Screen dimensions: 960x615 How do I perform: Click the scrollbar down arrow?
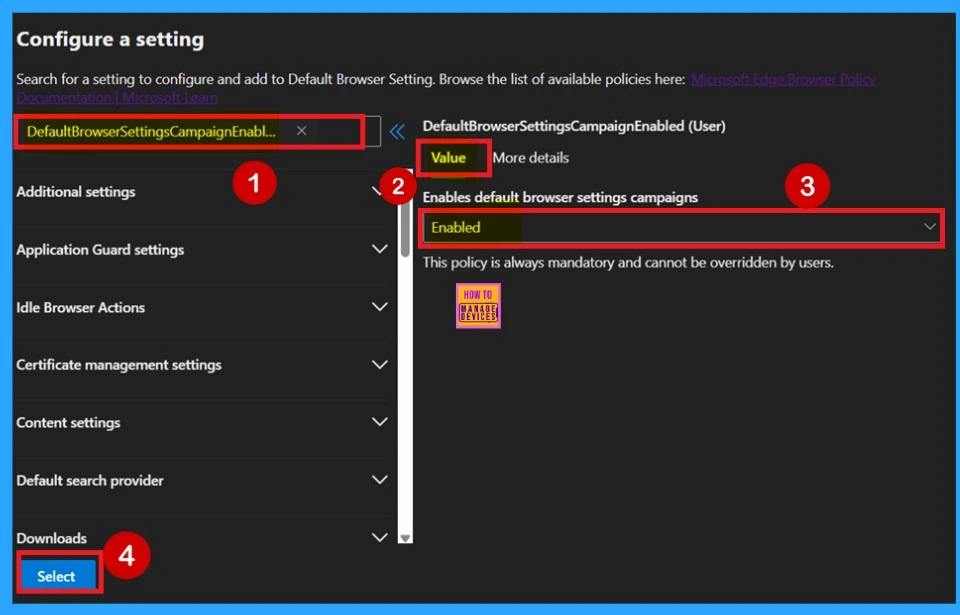[x=405, y=538]
